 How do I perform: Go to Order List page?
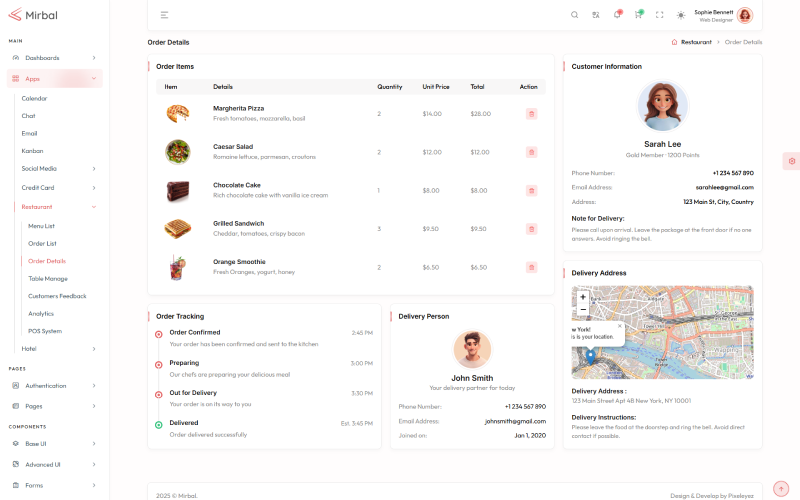tap(42, 243)
